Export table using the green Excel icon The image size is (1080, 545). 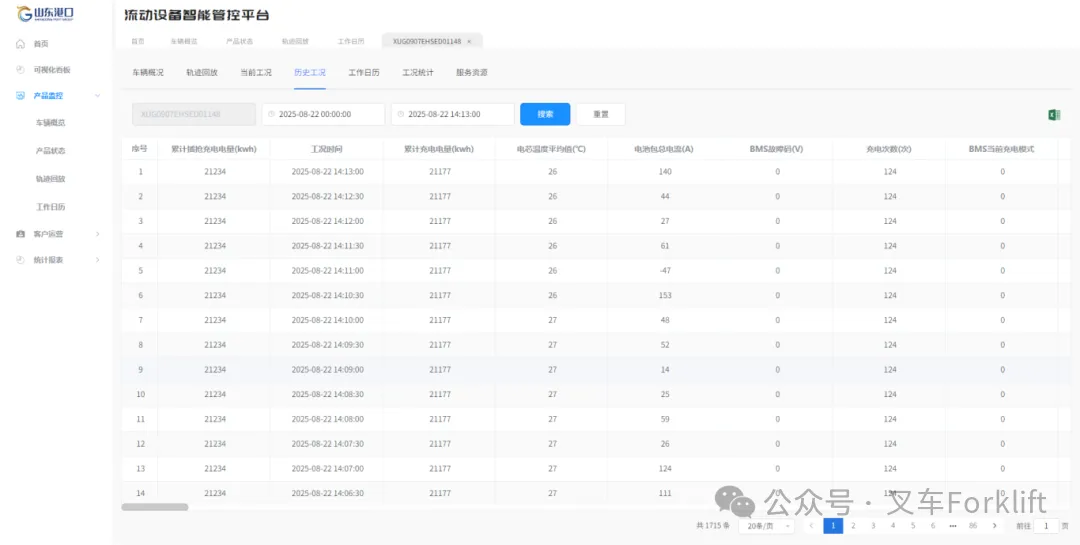(1054, 115)
